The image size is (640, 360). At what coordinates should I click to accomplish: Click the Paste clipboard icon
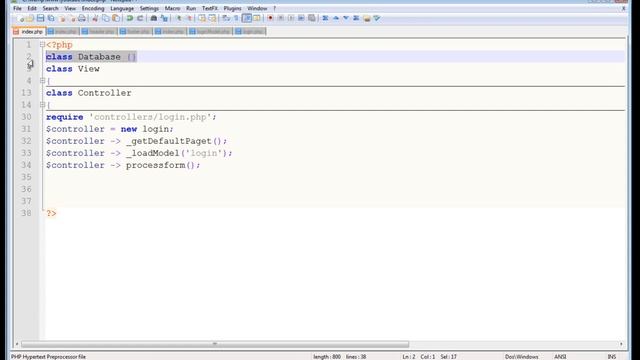click(x=116, y=18)
